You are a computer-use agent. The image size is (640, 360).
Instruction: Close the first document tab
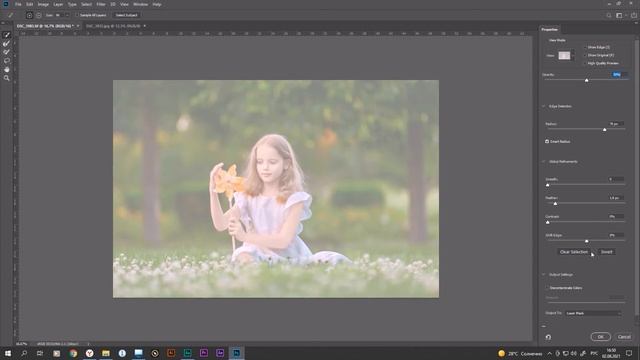78,26
